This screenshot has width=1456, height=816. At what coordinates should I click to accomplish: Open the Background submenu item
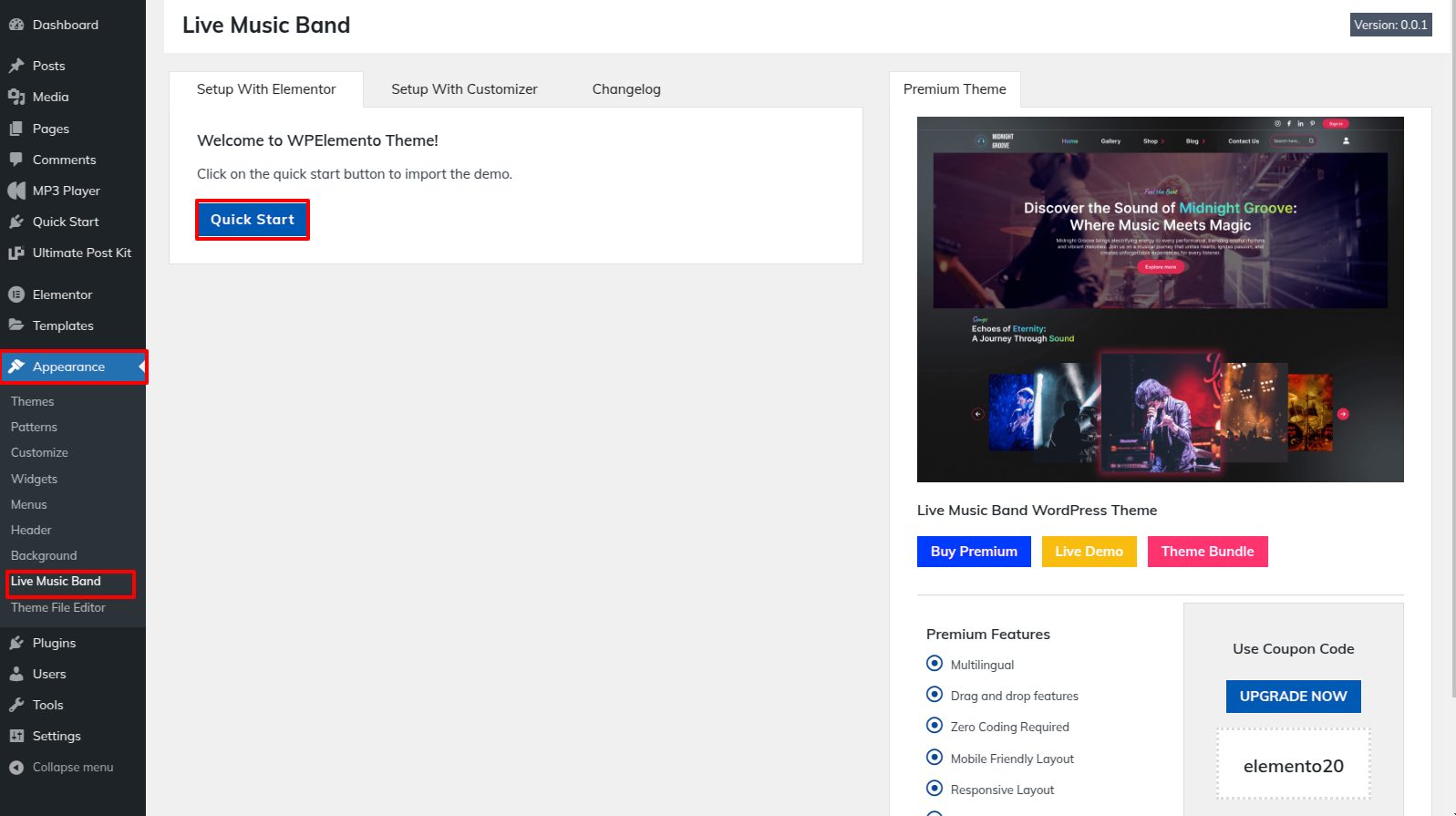44,555
